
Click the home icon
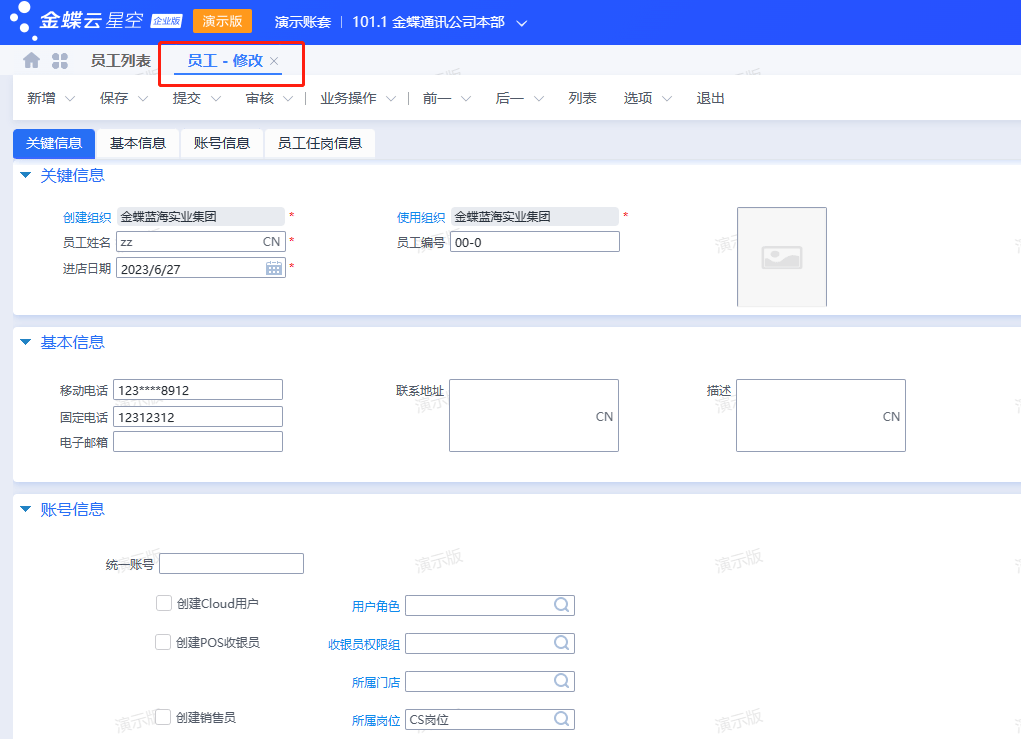(29, 60)
